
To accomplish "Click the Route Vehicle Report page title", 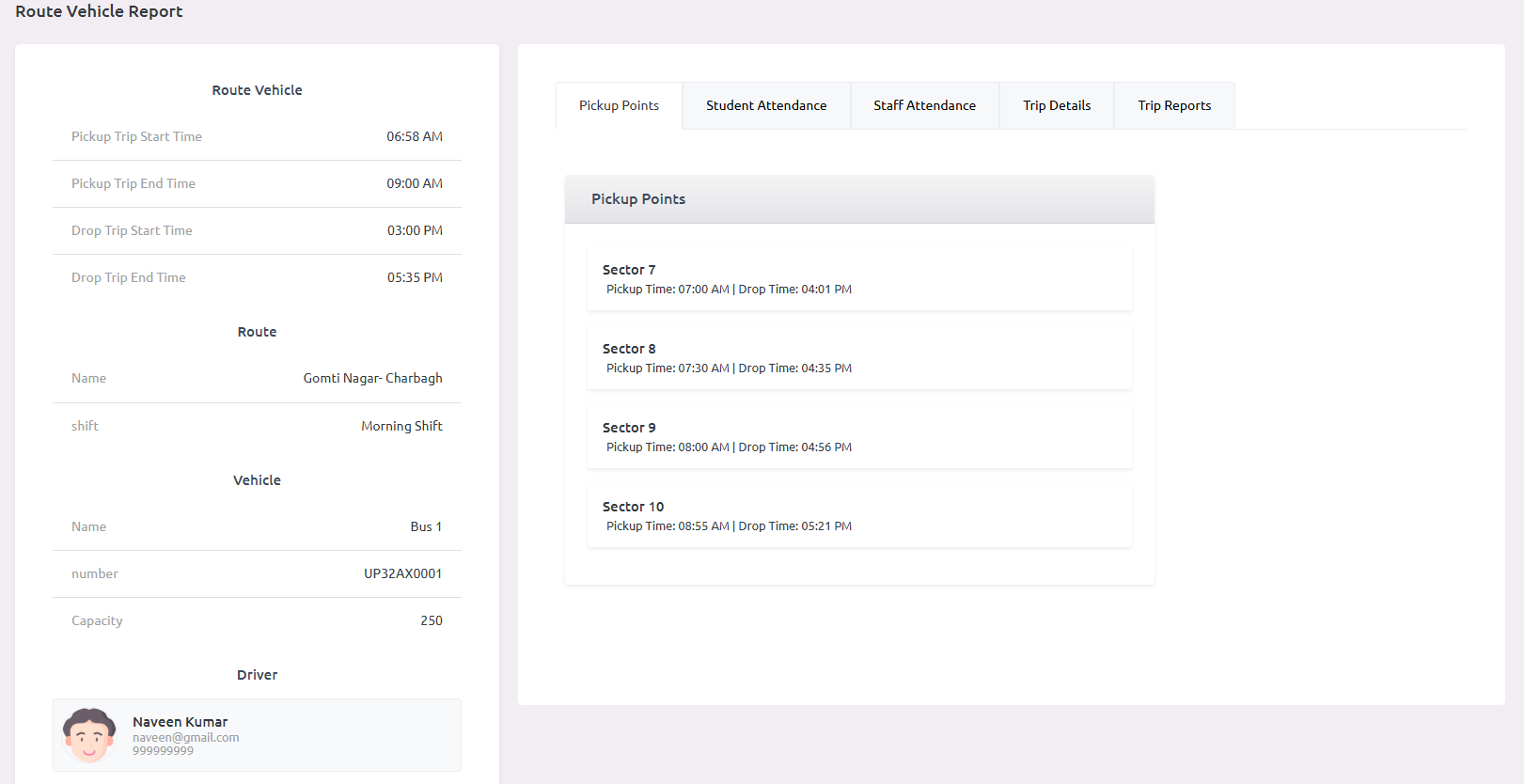I will pos(99,11).
